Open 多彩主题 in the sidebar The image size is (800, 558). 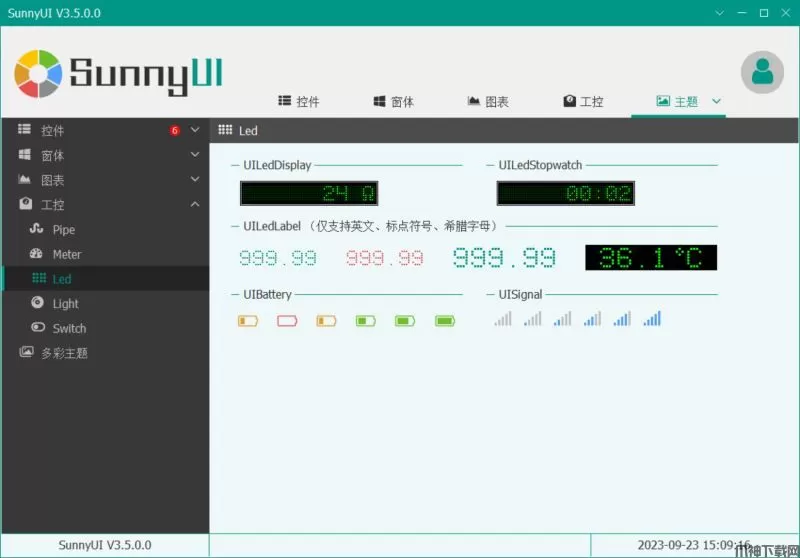(x=64, y=353)
